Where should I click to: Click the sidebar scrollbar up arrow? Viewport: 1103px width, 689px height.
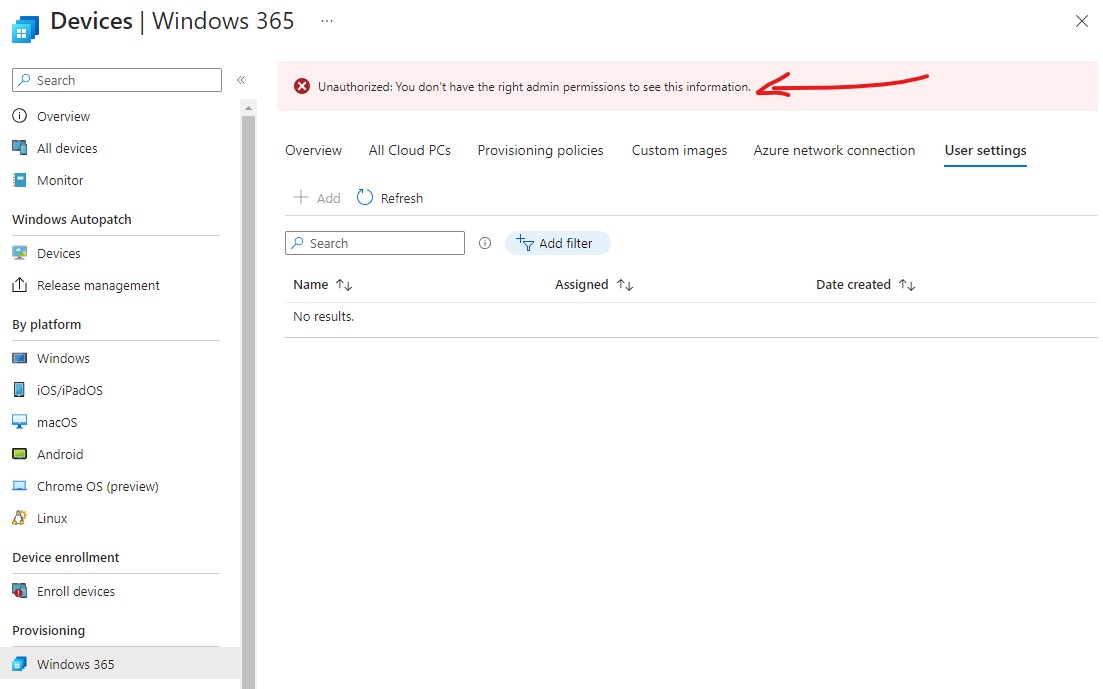tap(248, 108)
